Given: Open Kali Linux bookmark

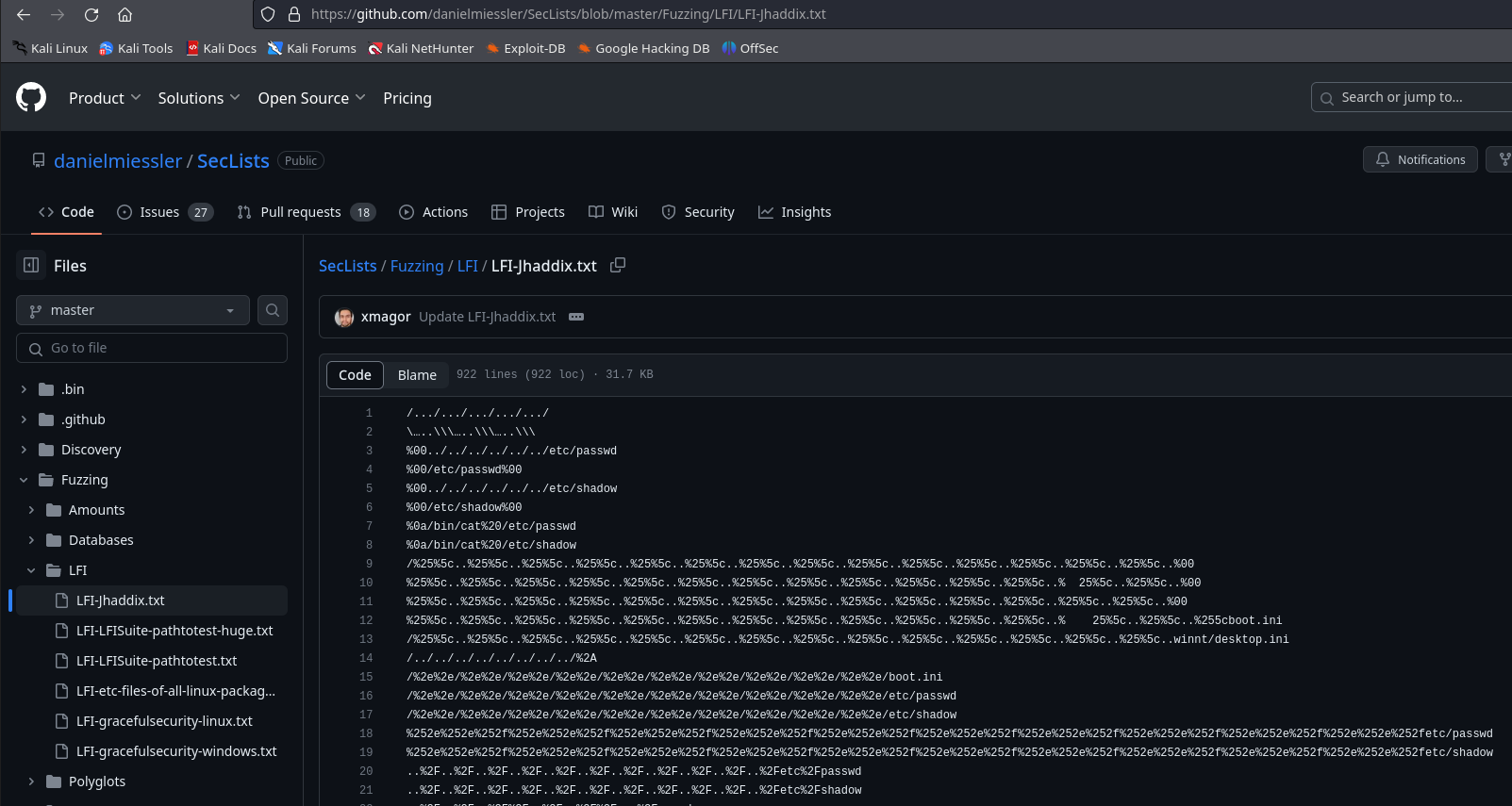Looking at the screenshot, I should tap(50, 48).
